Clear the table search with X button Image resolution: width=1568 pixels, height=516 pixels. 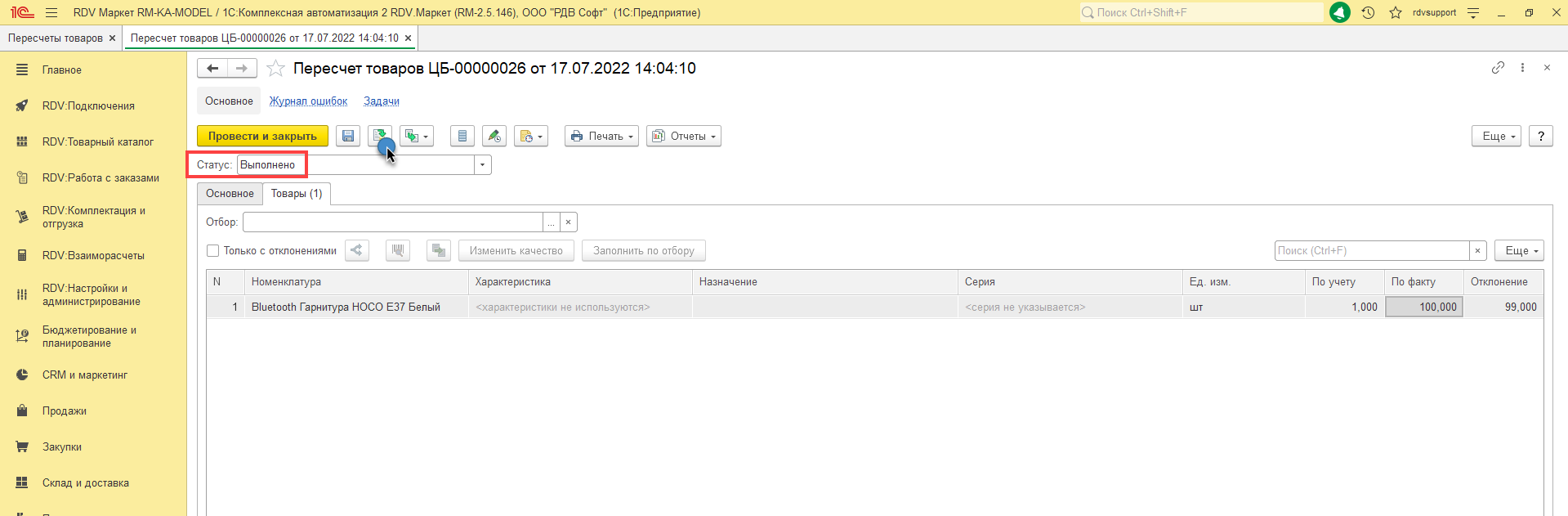[x=1478, y=251]
